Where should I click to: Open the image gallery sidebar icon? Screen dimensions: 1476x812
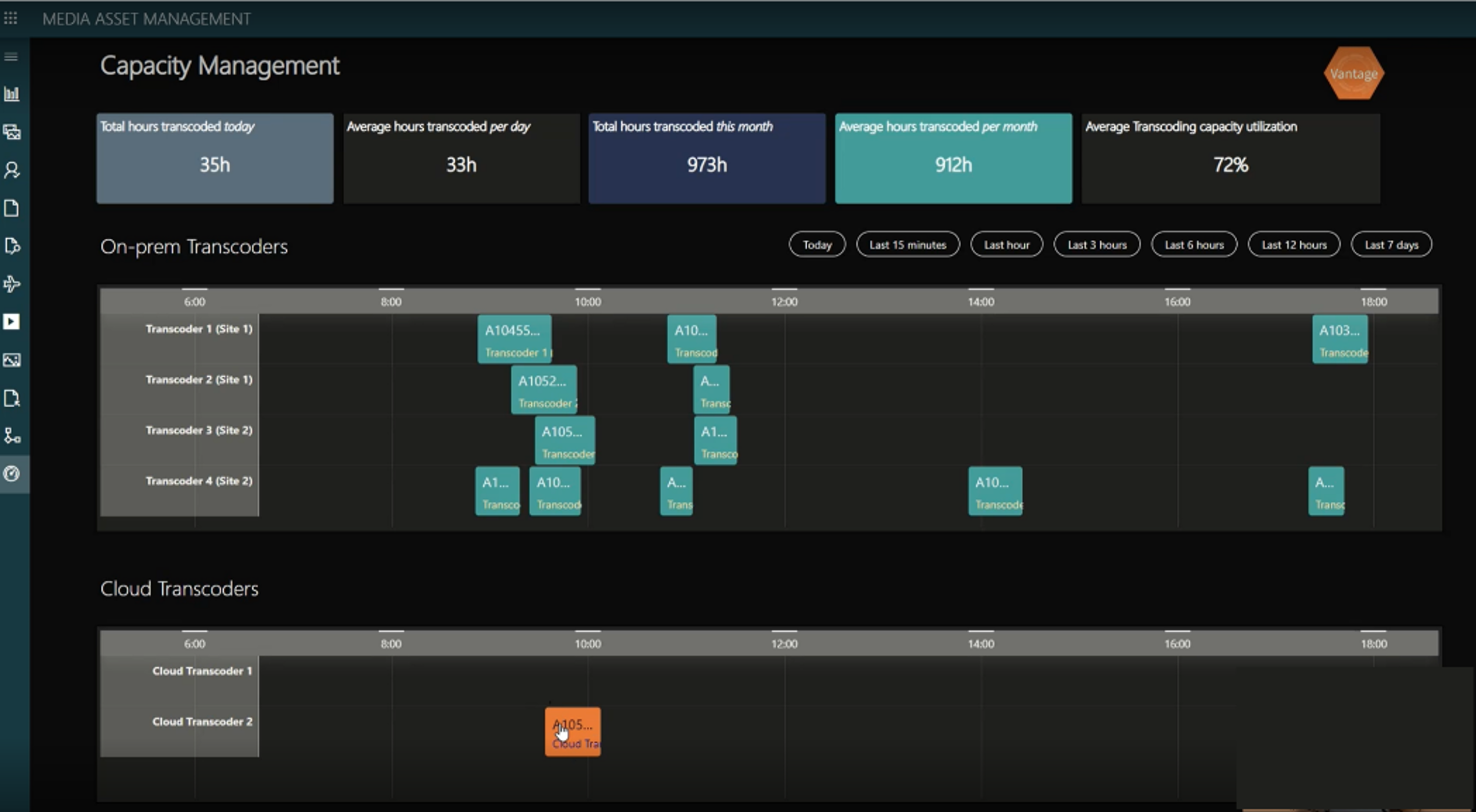pyautogui.click(x=11, y=359)
